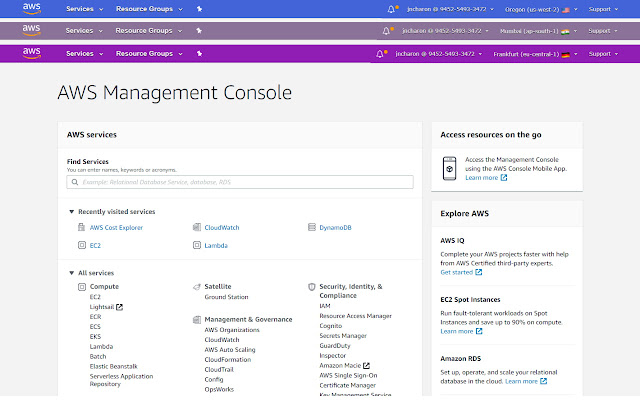The width and height of the screenshot is (640, 400).
Task: Collapse All services section
Action: (71, 273)
